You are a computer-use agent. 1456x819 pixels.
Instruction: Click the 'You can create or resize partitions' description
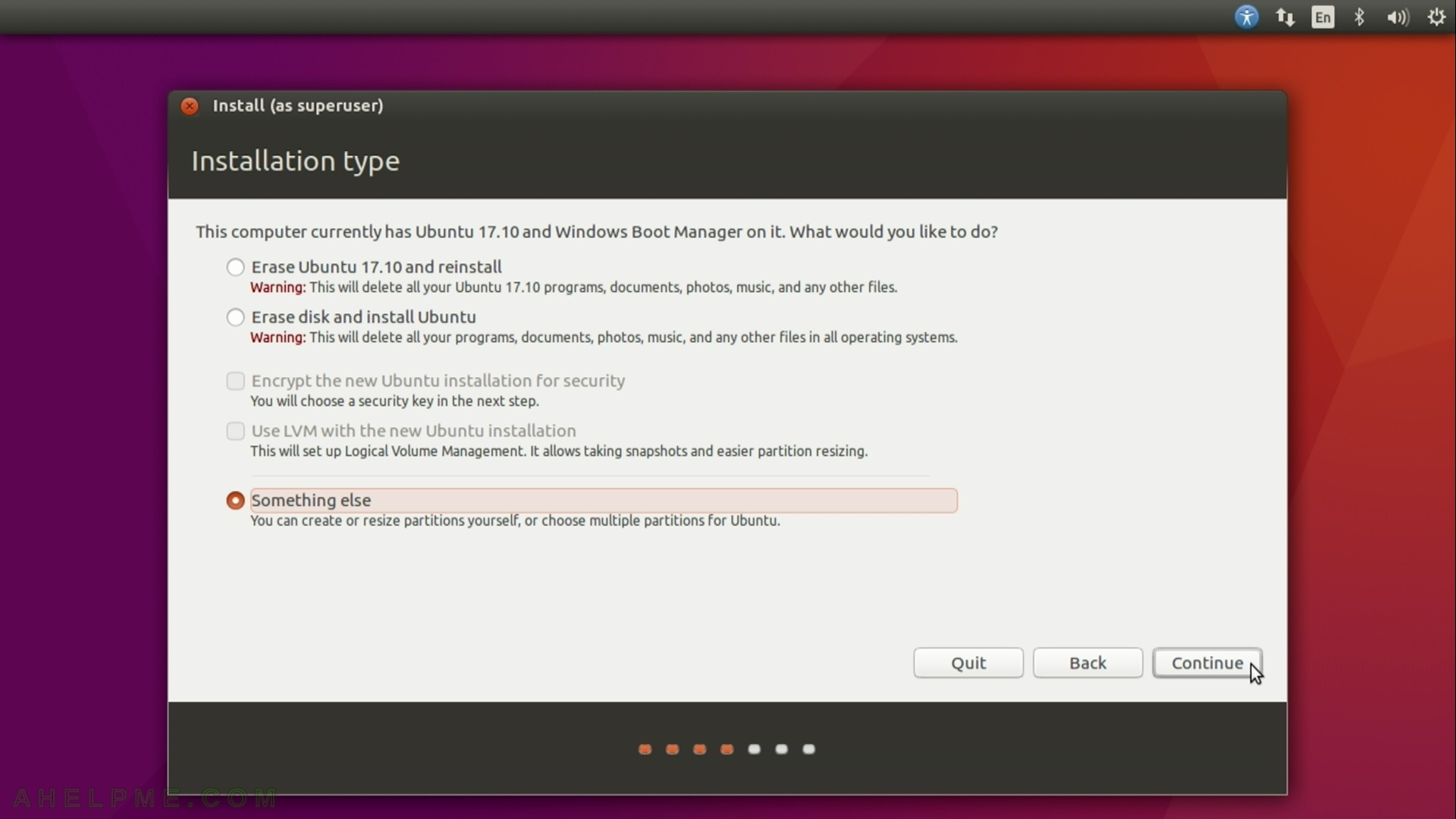515,521
